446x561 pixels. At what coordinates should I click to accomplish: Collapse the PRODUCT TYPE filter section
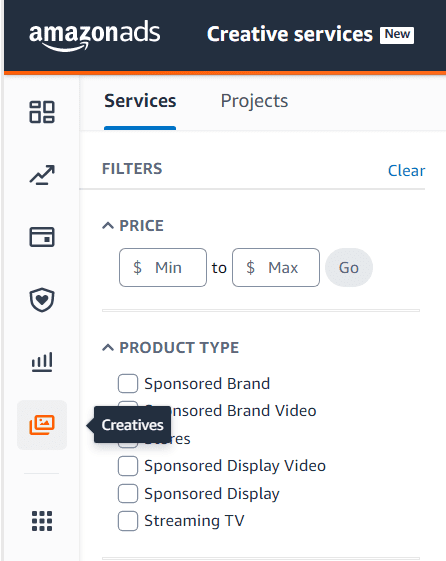click(171, 348)
